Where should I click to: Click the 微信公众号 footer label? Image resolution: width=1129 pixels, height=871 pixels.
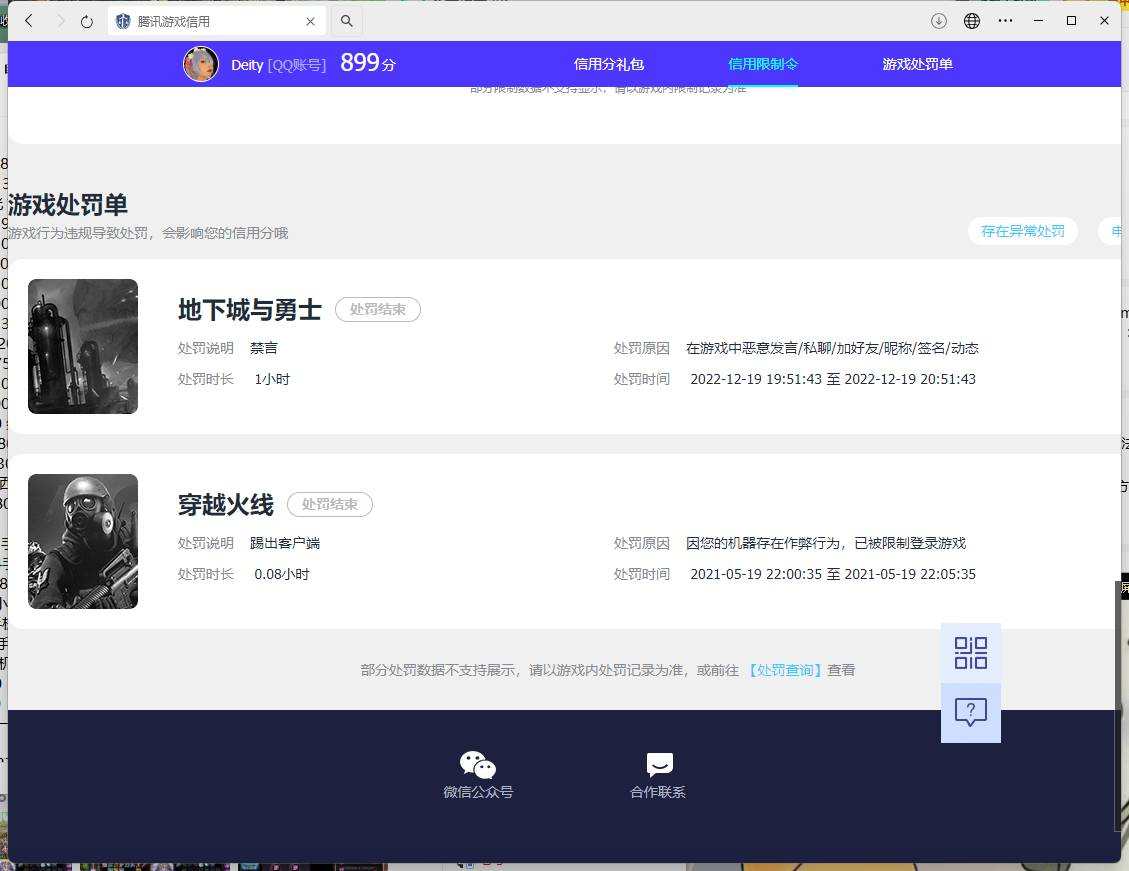pos(478,793)
